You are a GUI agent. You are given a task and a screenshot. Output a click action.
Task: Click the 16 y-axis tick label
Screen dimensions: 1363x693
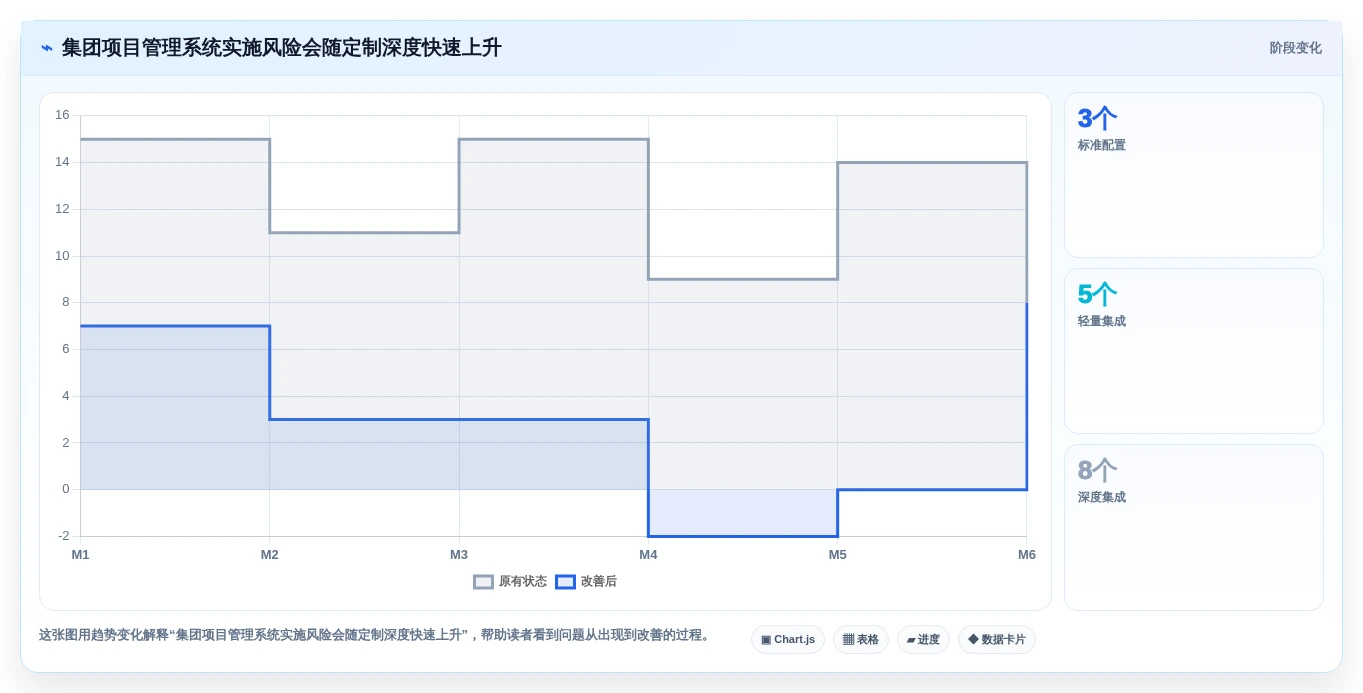click(x=62, y=115)
